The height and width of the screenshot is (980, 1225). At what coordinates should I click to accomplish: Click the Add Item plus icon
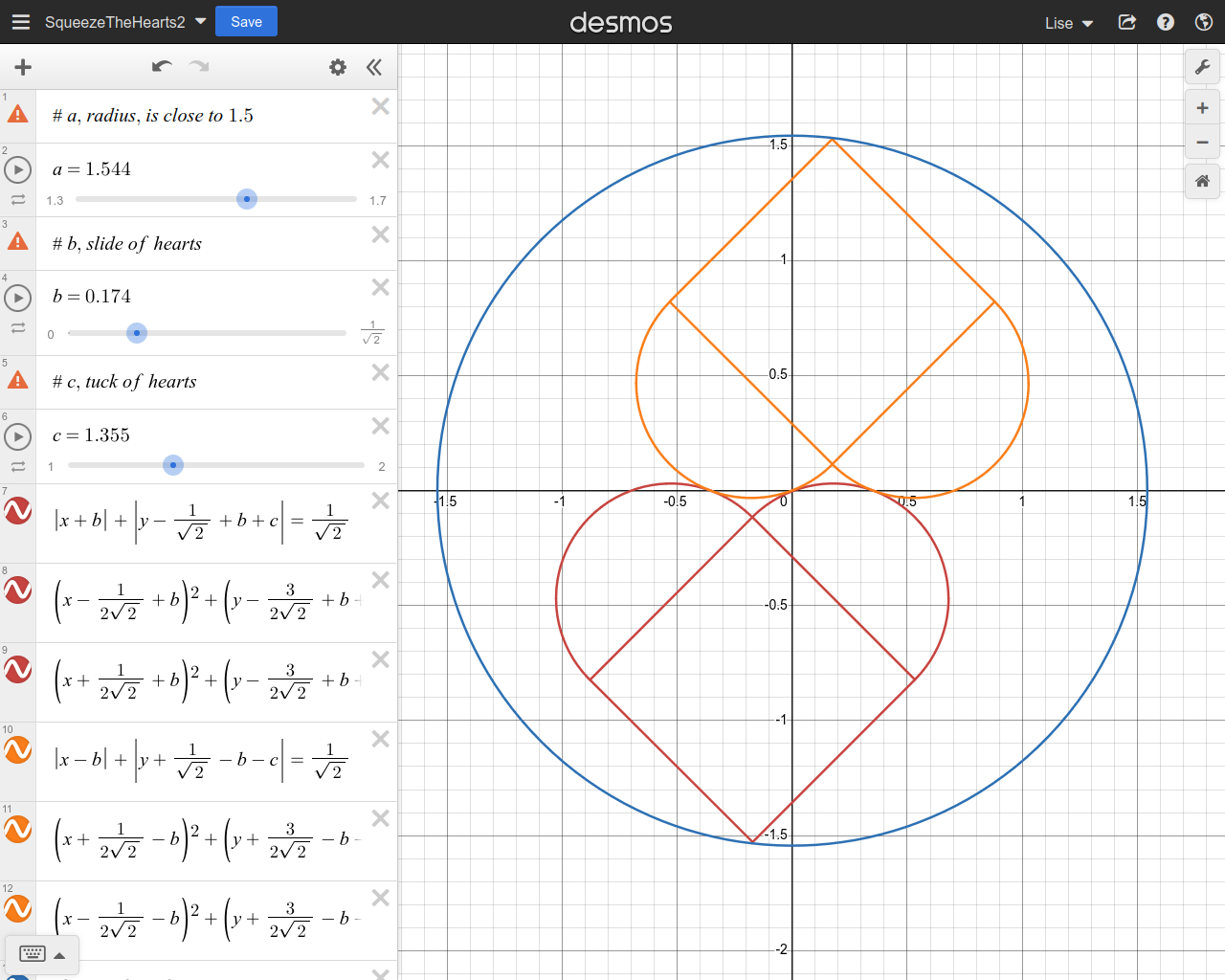pos(23,67)
